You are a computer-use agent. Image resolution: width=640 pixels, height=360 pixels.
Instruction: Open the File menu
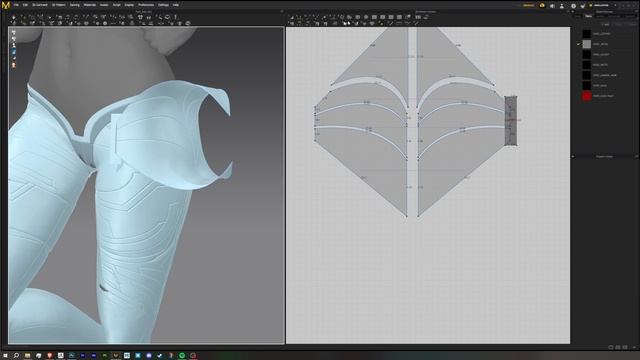16,5
